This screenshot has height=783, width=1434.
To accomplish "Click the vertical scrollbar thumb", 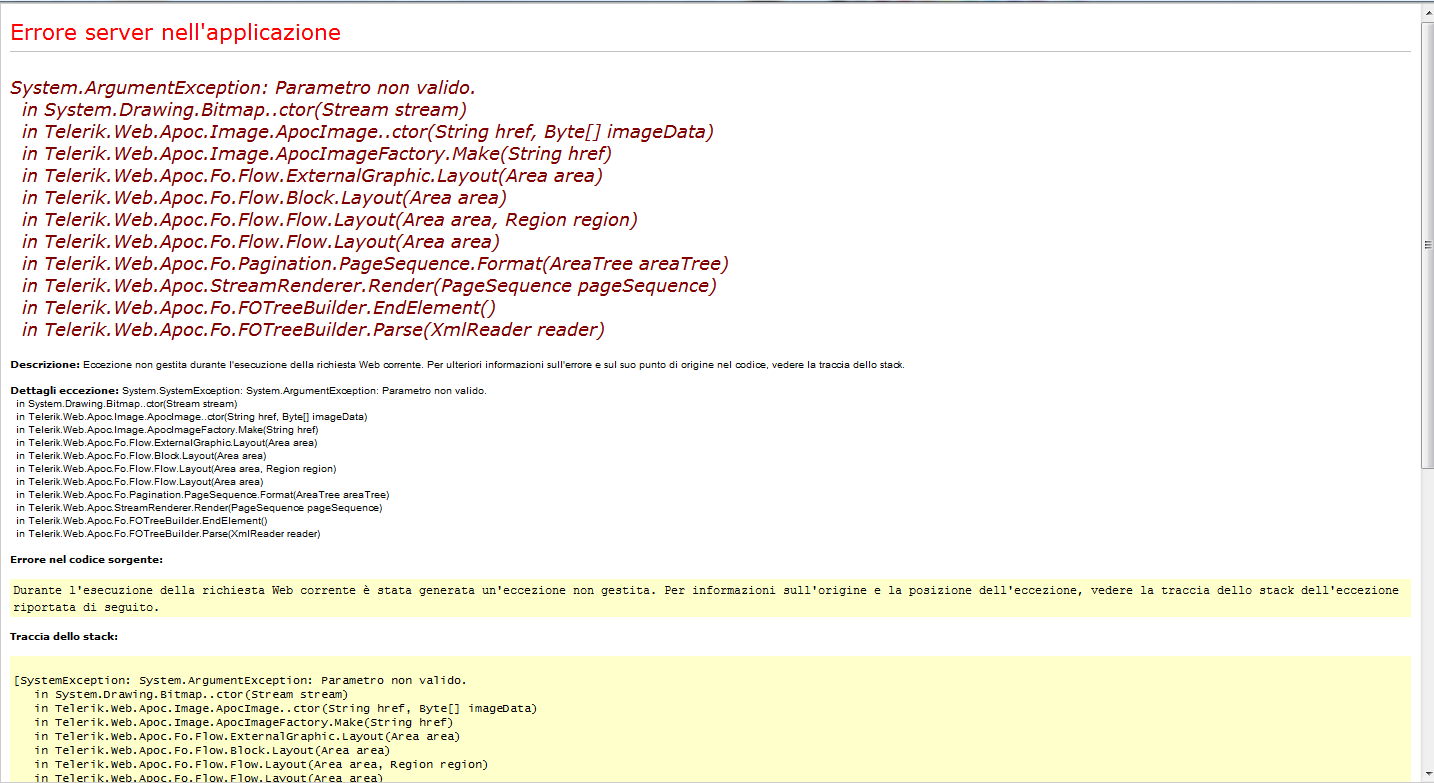I will [x=1427, y=244].
